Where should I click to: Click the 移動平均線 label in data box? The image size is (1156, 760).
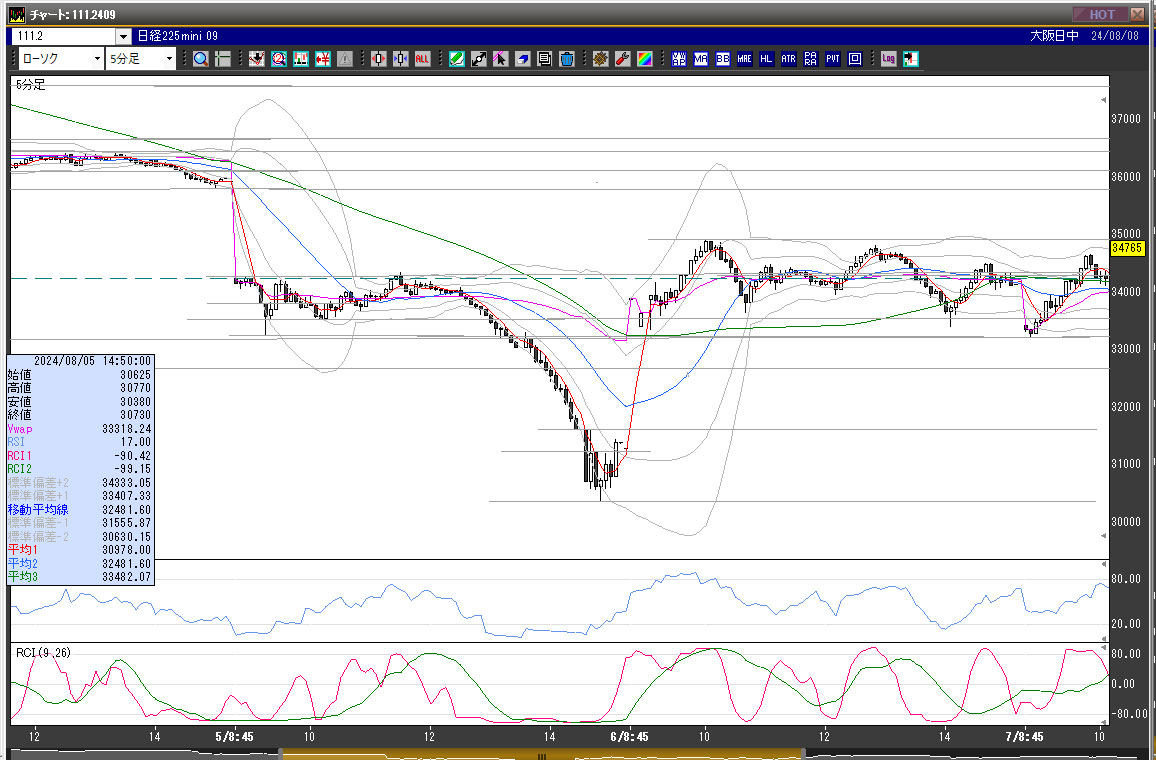tap(38, 509)
